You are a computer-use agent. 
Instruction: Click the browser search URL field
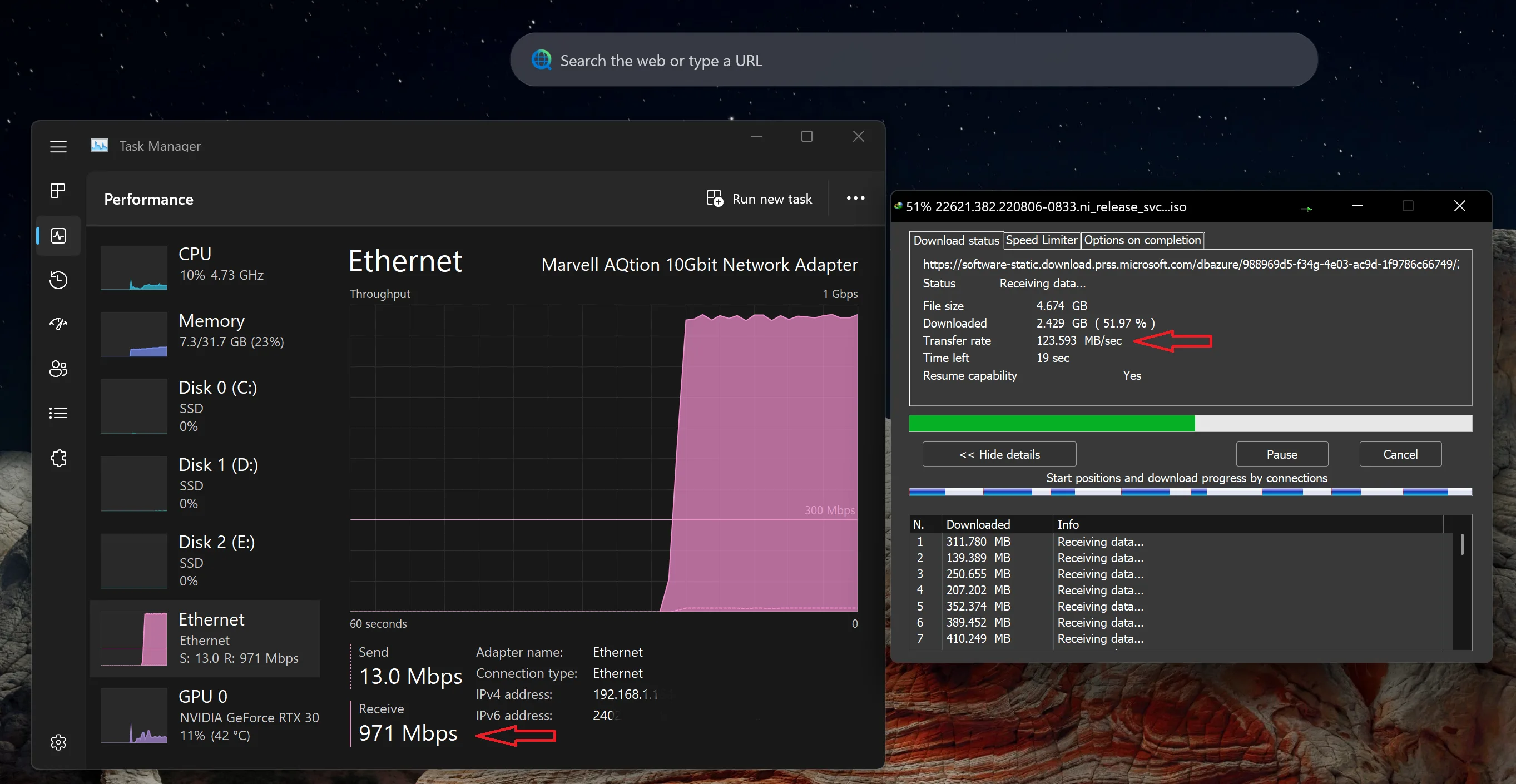[x=912, y=61]
